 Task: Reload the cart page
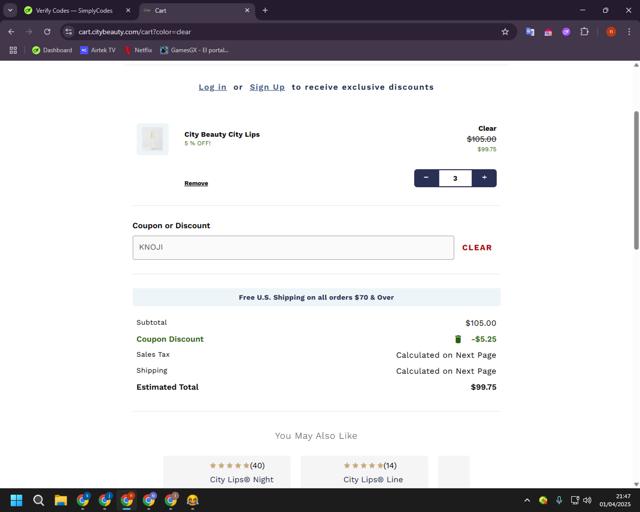[x=47, y=32]
